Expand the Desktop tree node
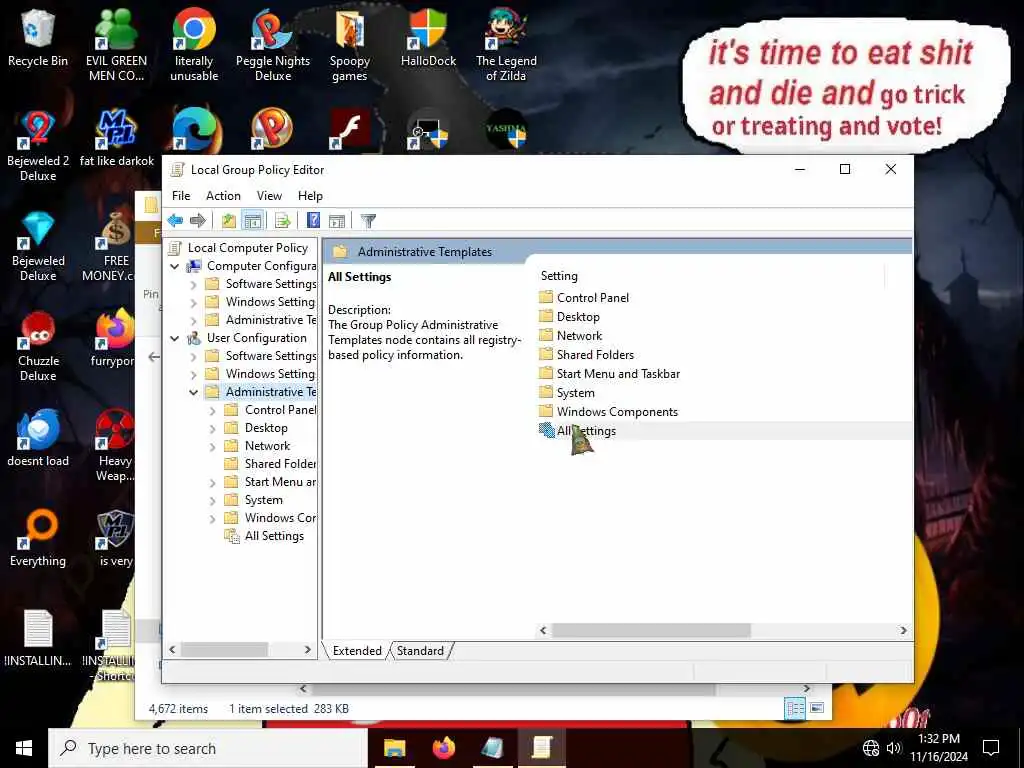Viewport: 1024px width, 768px height. pyautogui.click(x=212, y=429)
